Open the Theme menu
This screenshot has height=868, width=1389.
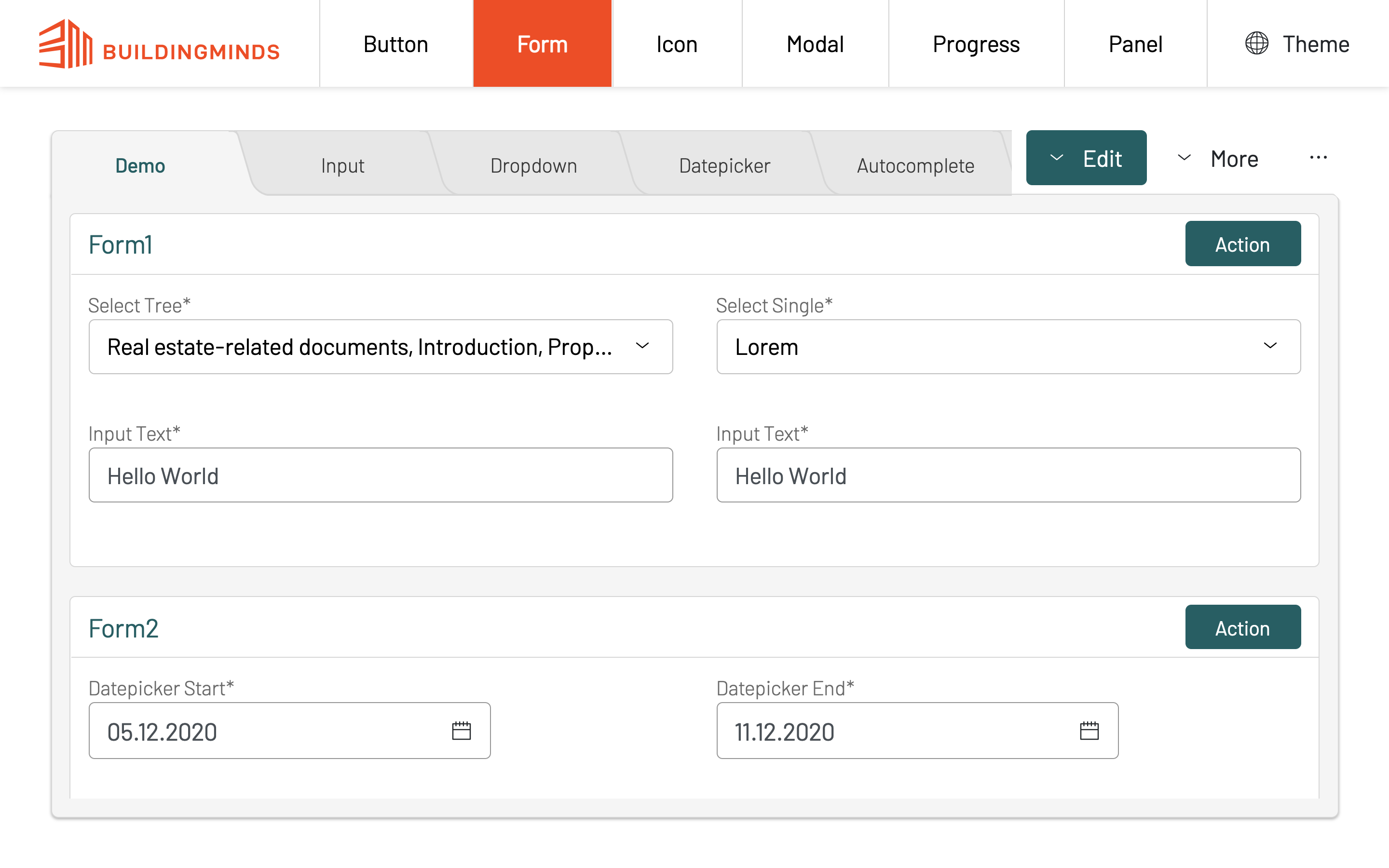click(x=1298, y=43)
